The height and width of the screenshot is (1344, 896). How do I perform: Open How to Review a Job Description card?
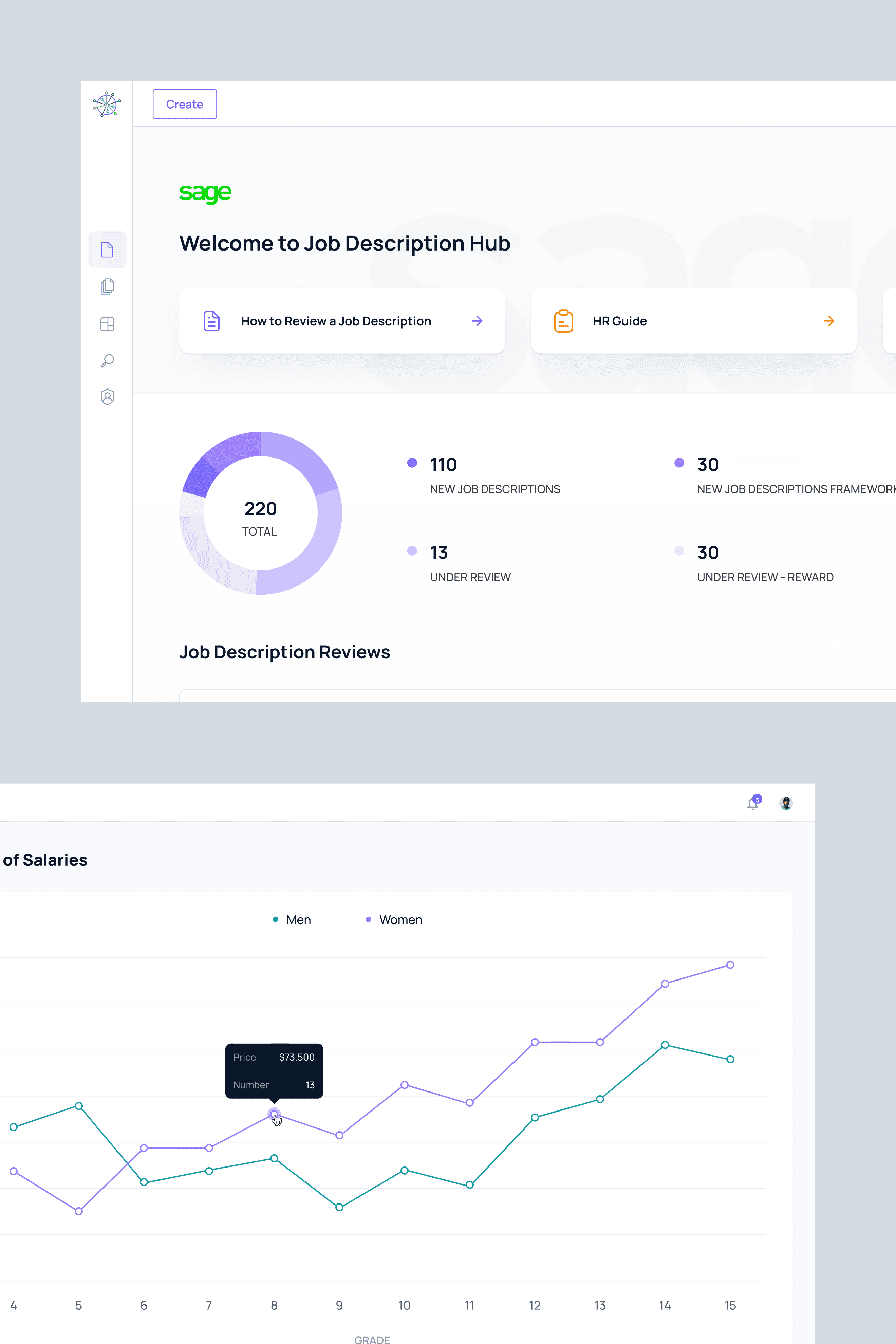pyautogui.click(x=336, y=321)
